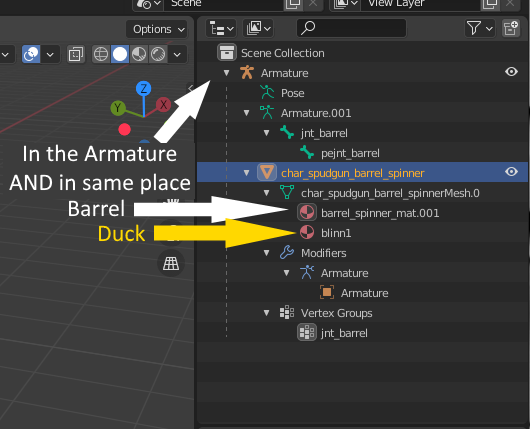Click char_spudgun_barrel_spinner mesh object icon
This screenshot has width=530, height=429.
tap(267, 172)
